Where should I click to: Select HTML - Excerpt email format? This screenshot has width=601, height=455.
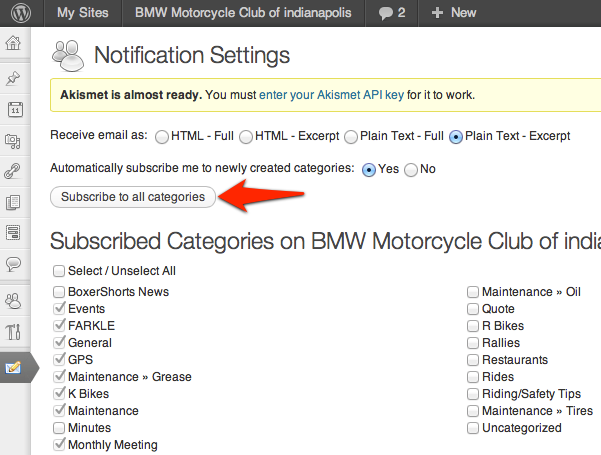tap(246, 137)
